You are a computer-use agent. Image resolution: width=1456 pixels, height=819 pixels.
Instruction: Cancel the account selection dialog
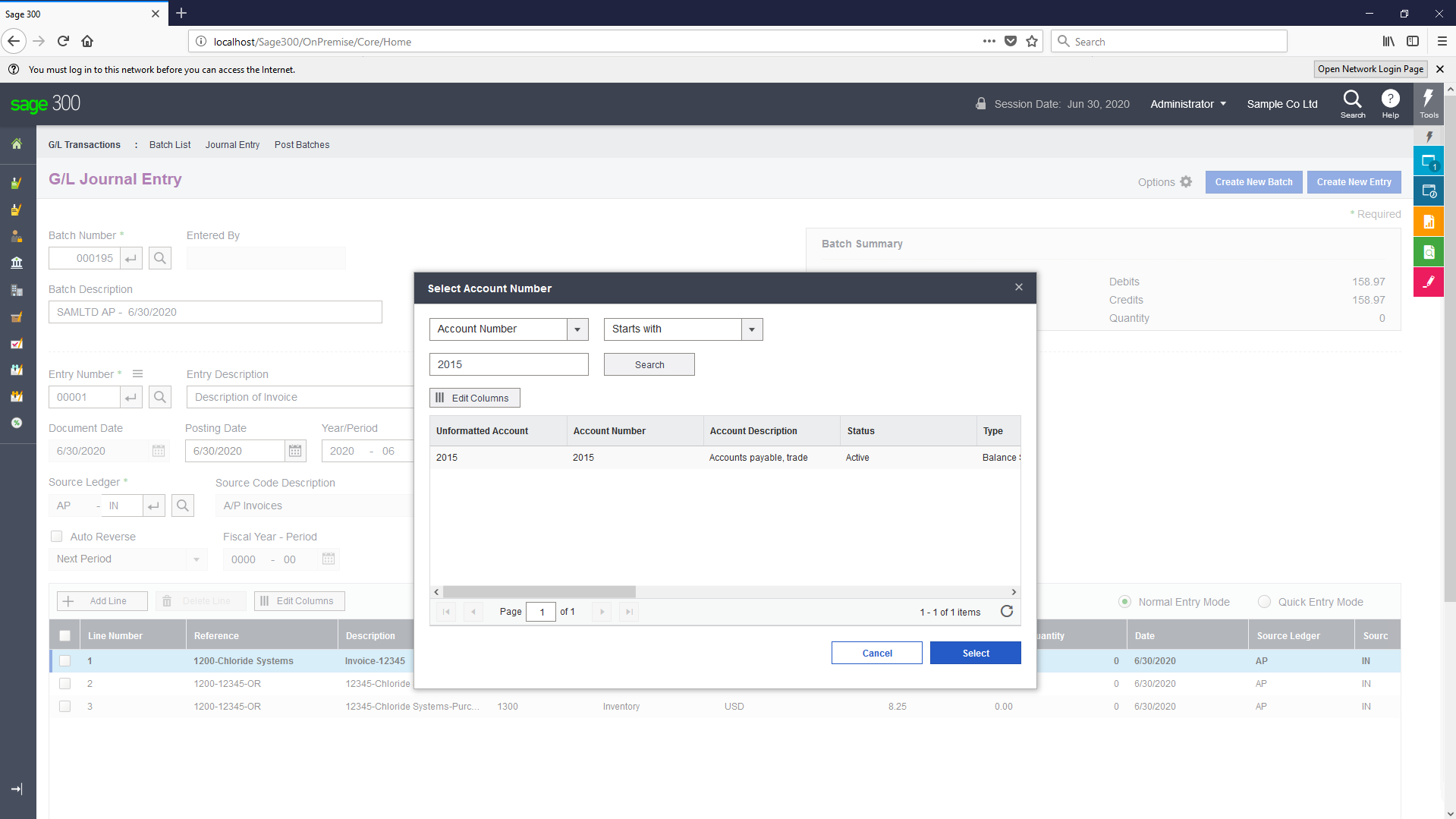pos(877,654)
